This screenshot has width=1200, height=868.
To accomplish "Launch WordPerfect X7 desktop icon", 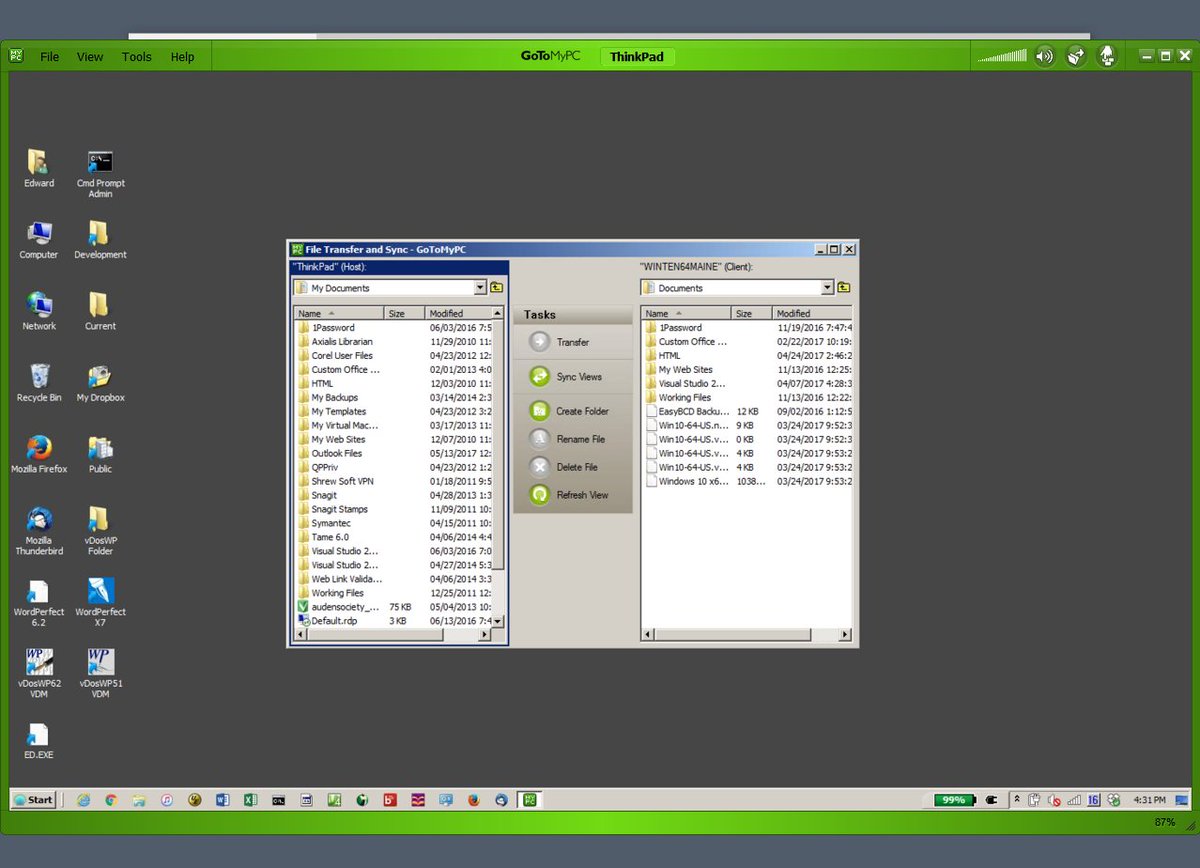I will pos(100,601).
